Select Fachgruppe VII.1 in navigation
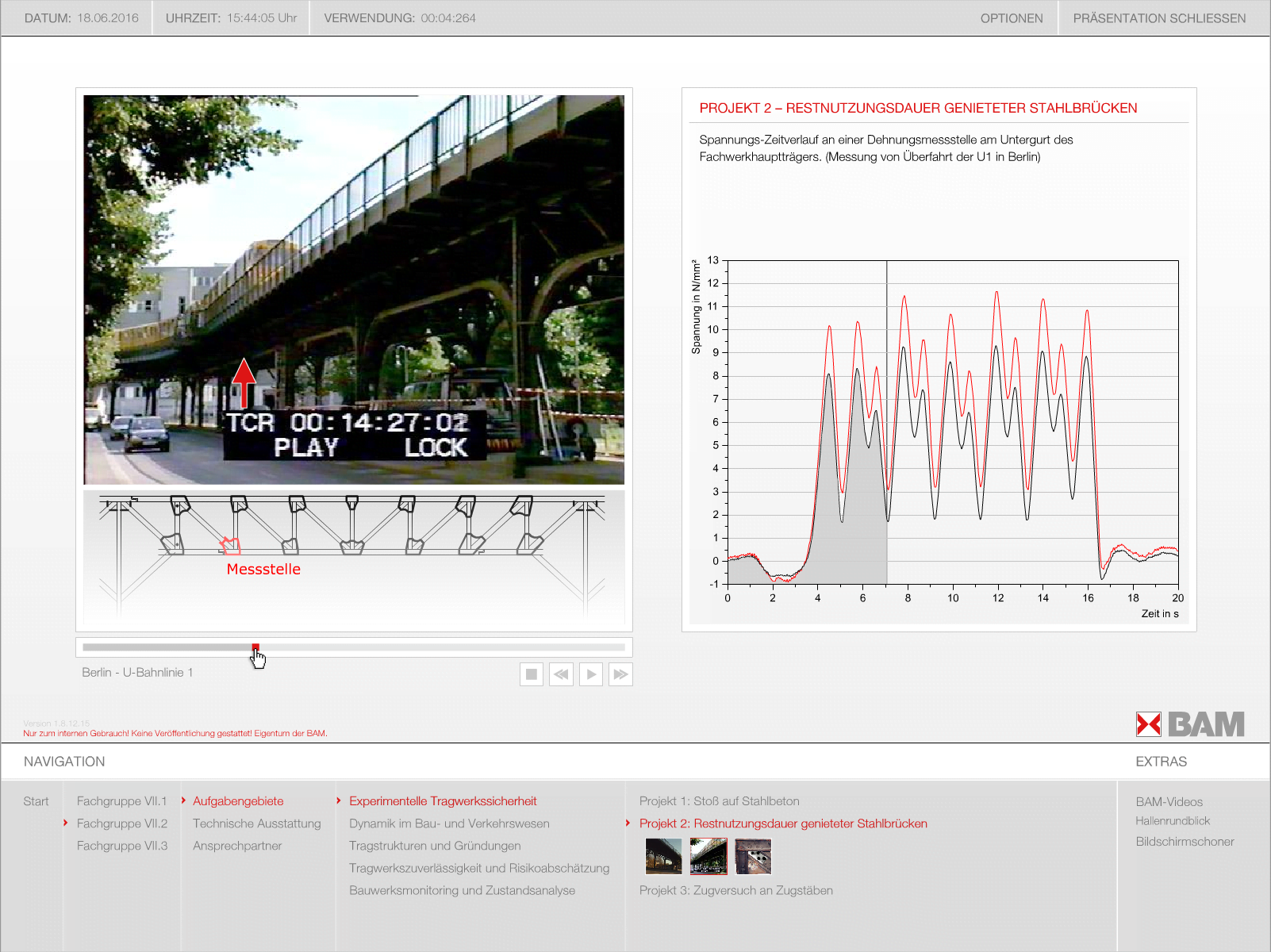 click(x=122, y=801)
